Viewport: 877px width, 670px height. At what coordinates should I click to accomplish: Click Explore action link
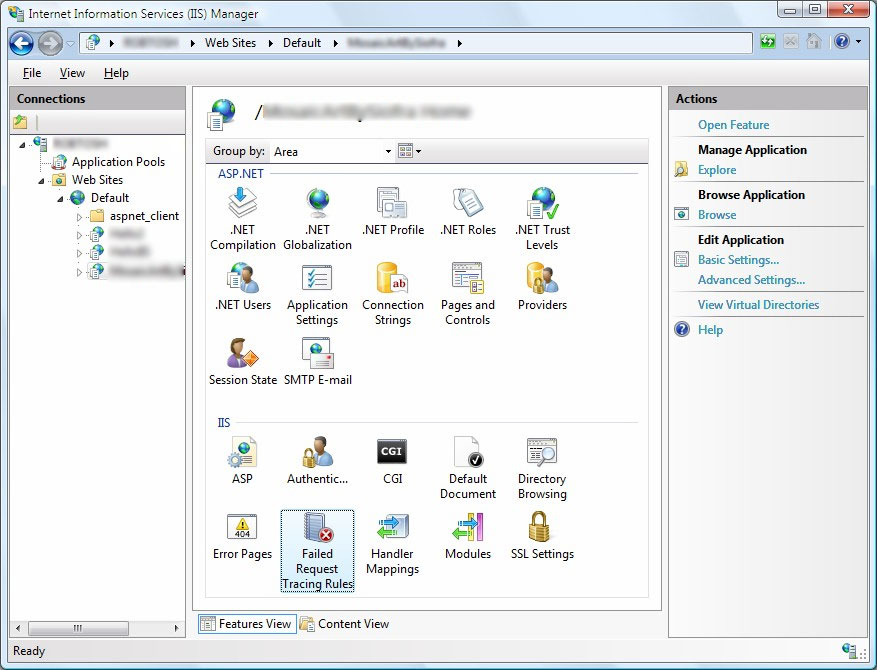[x=716, y=169]
